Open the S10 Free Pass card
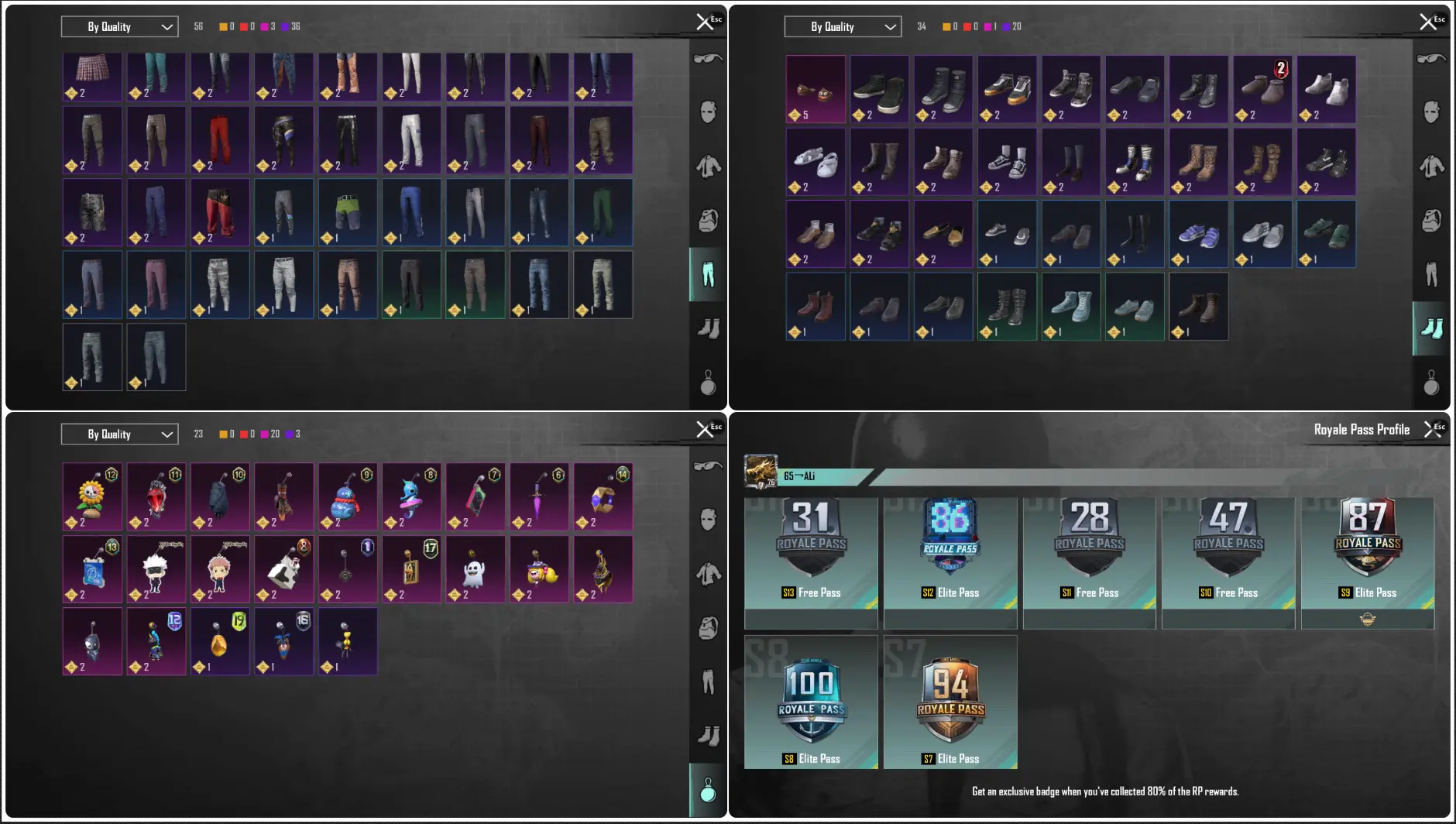This screenshot has width=1456, height=824. click(1228, 563)
